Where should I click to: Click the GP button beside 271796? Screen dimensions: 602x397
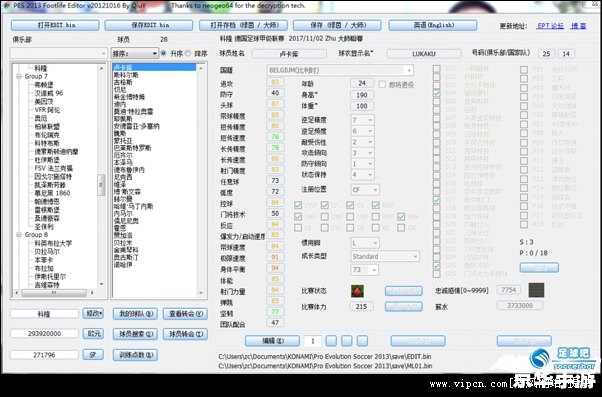click(x=93, y=355)
